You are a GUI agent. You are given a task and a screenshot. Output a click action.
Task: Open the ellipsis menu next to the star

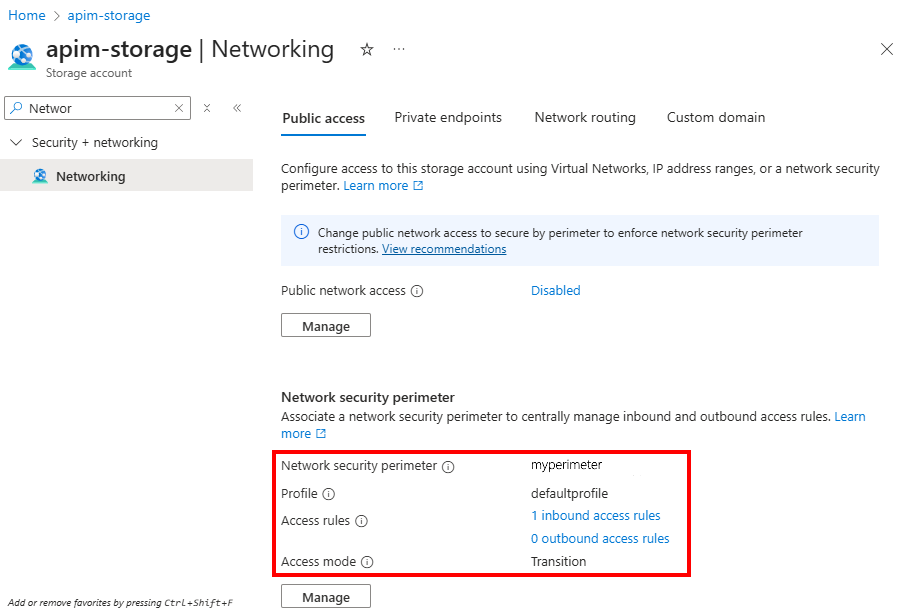(398, 49)
